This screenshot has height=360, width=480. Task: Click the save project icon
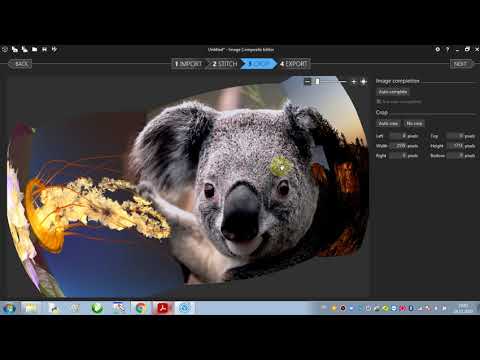pyautogui.click(x=44, y=49)
